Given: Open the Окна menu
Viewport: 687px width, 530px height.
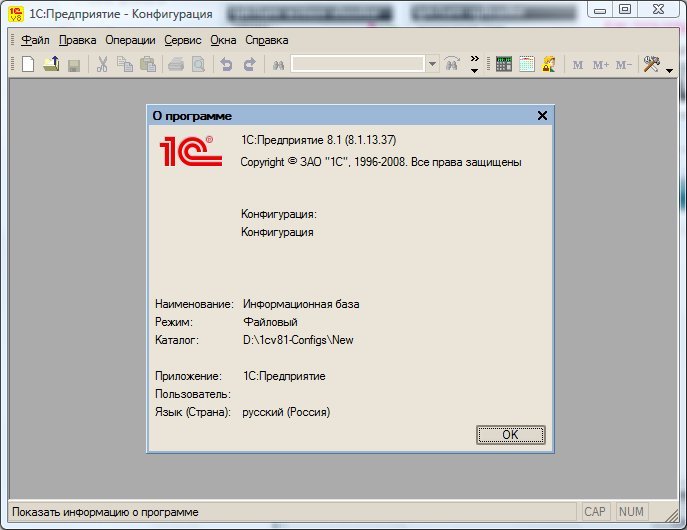Looking at the screenshot, I should (223, 40).
